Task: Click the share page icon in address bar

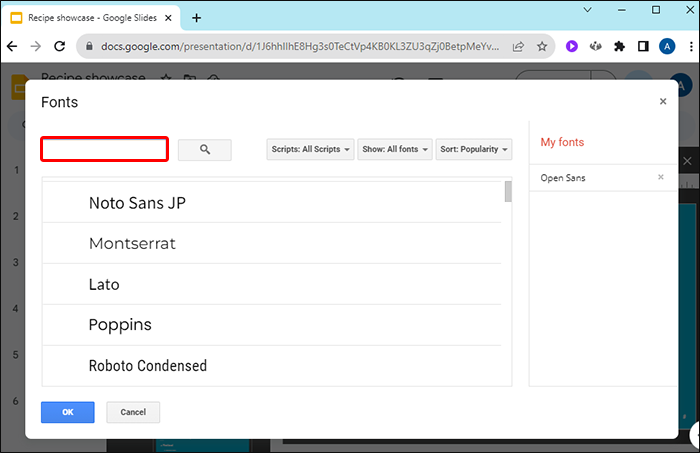Action: click(519, 46)
